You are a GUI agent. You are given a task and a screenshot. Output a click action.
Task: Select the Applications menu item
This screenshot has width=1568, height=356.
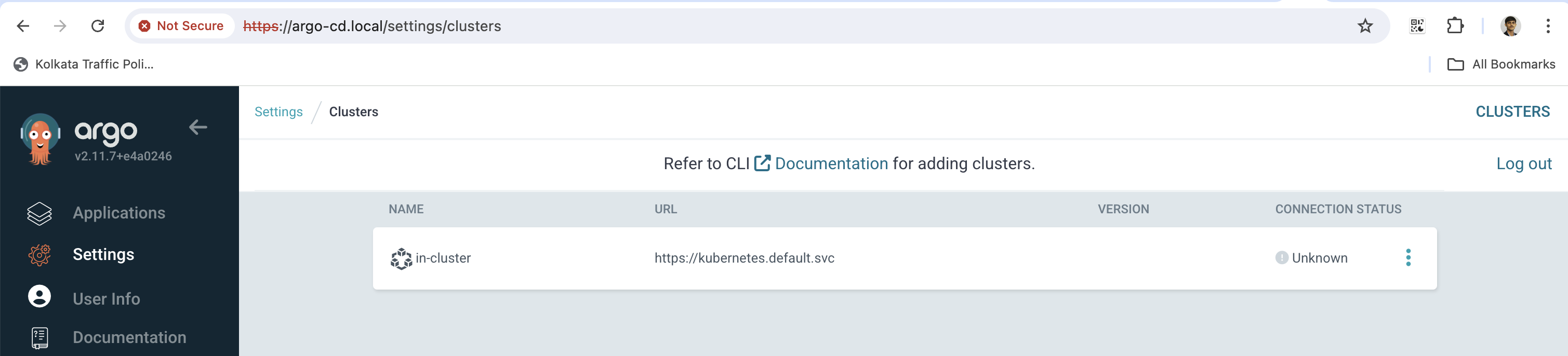coord(118,213)
